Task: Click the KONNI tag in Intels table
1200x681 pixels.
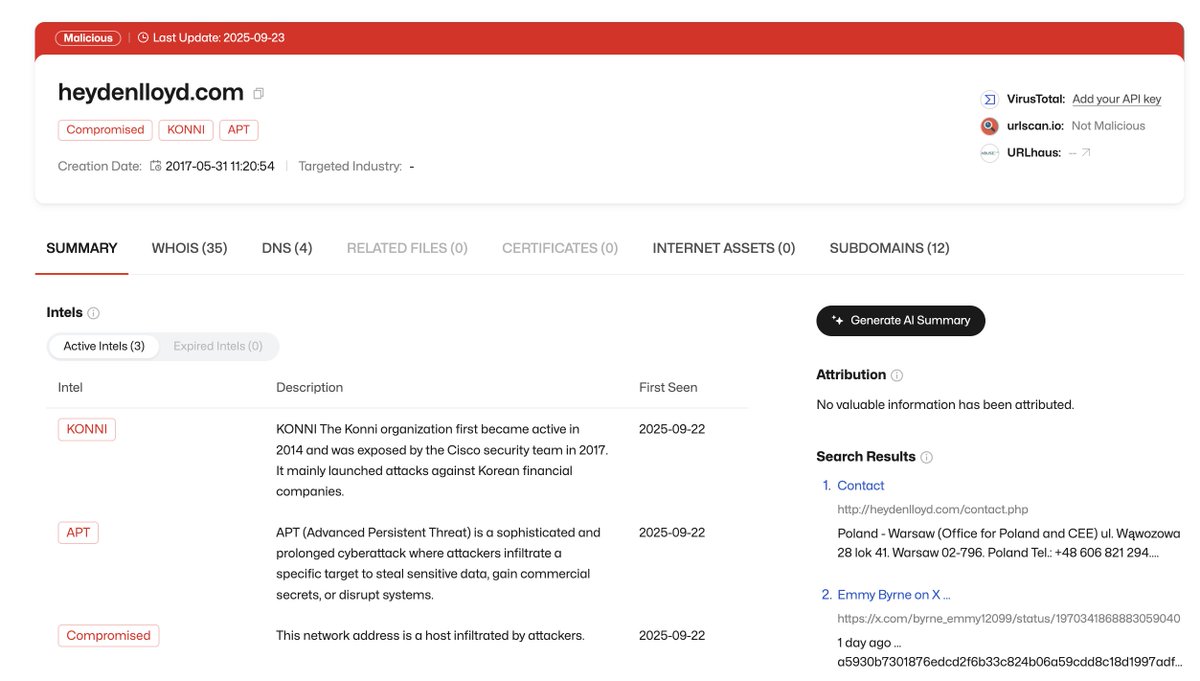Action: (x=87, y=429)
